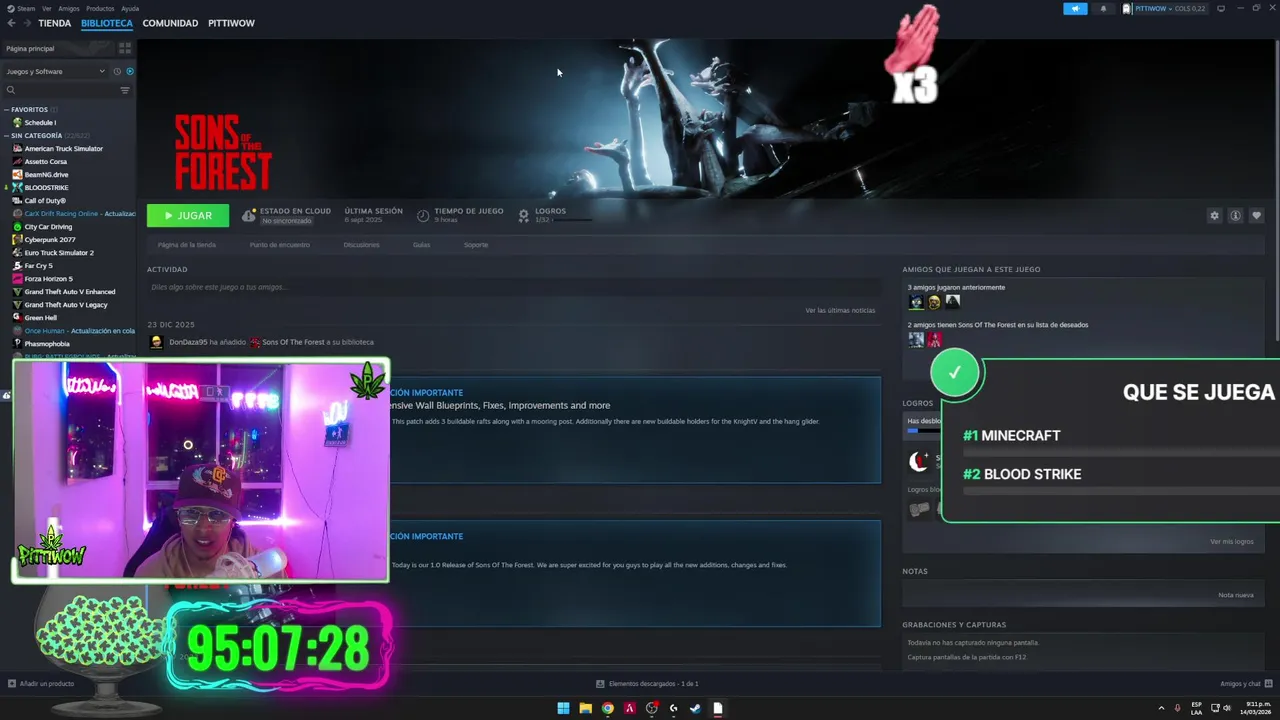
Task: Open advanced filter options icon
Action: click(125, 90)
